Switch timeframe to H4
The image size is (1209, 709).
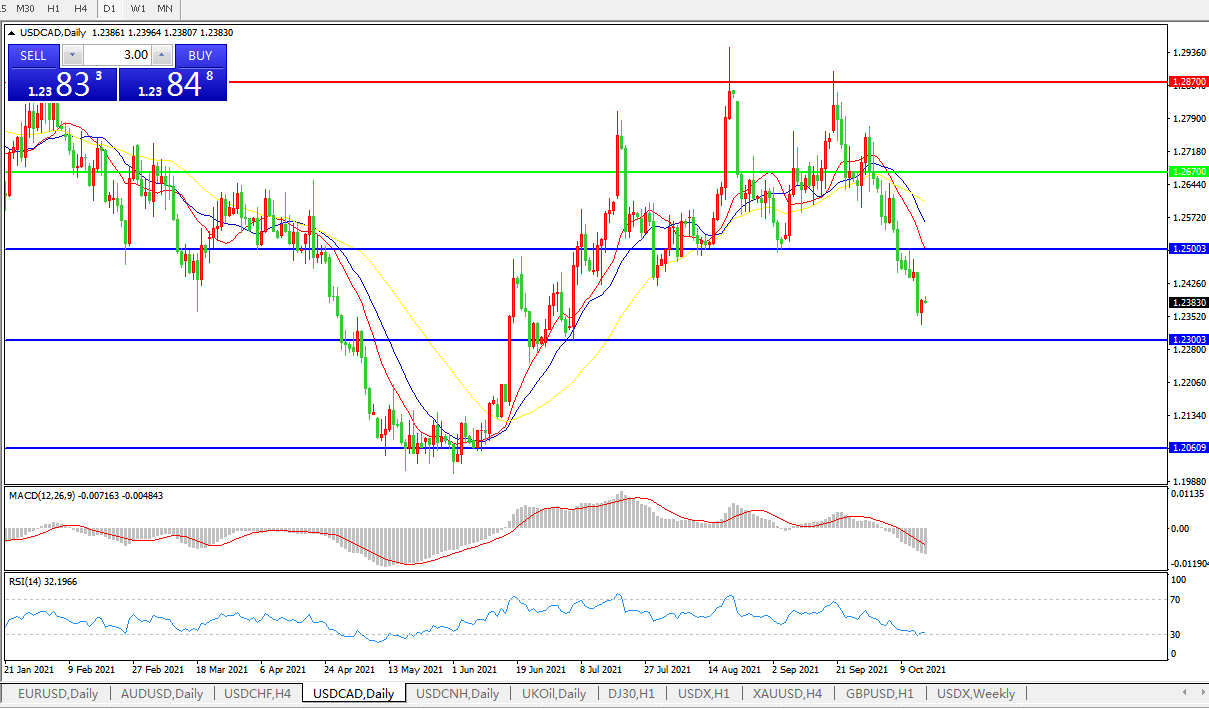pyautogui.click(x=80, y=9)
